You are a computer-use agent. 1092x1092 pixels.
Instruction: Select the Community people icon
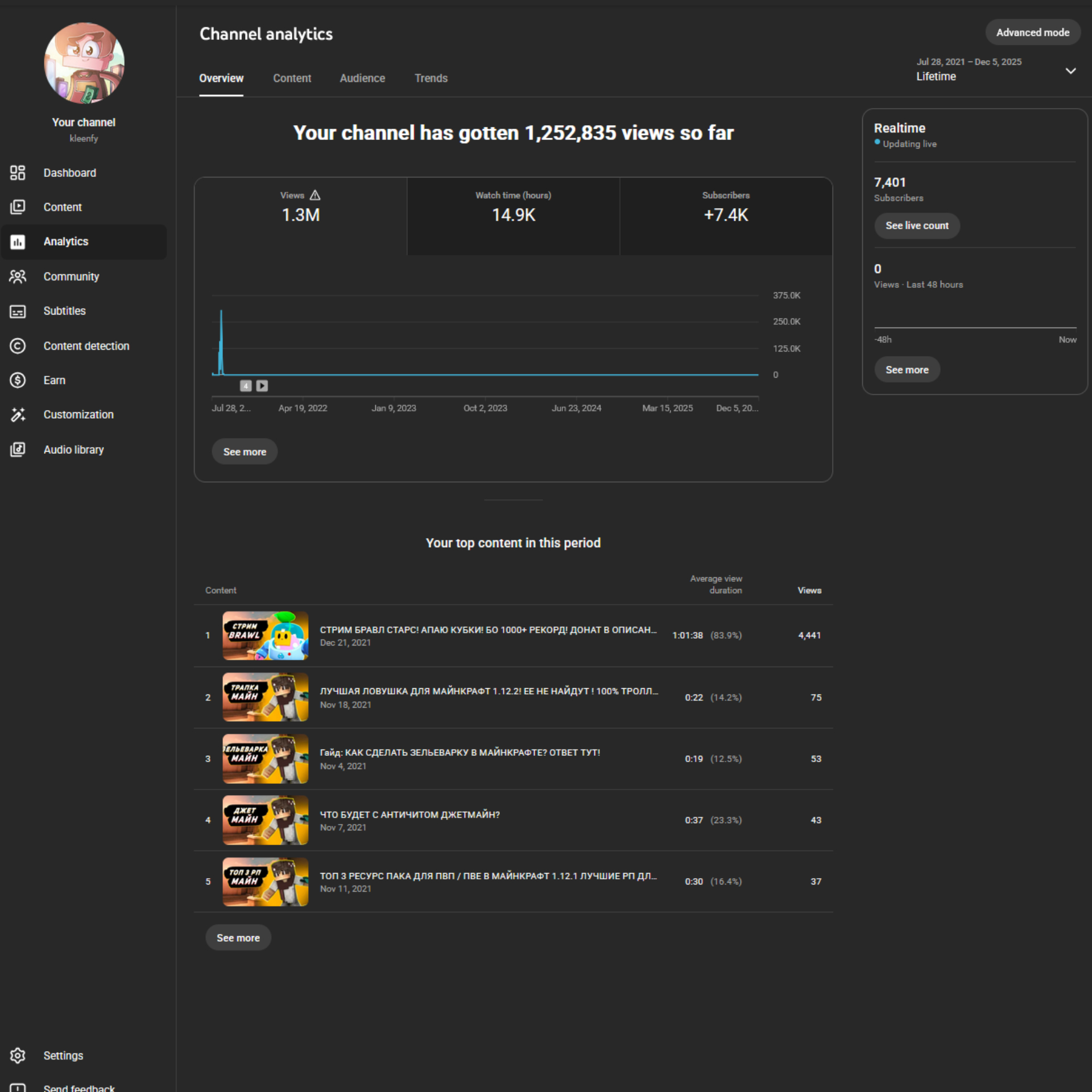(18, 276)
